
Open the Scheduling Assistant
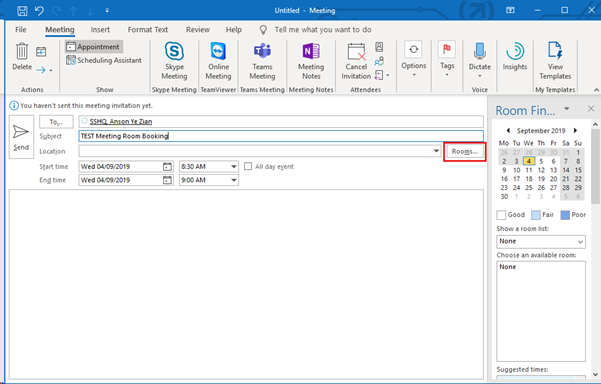tap(104, 60)
